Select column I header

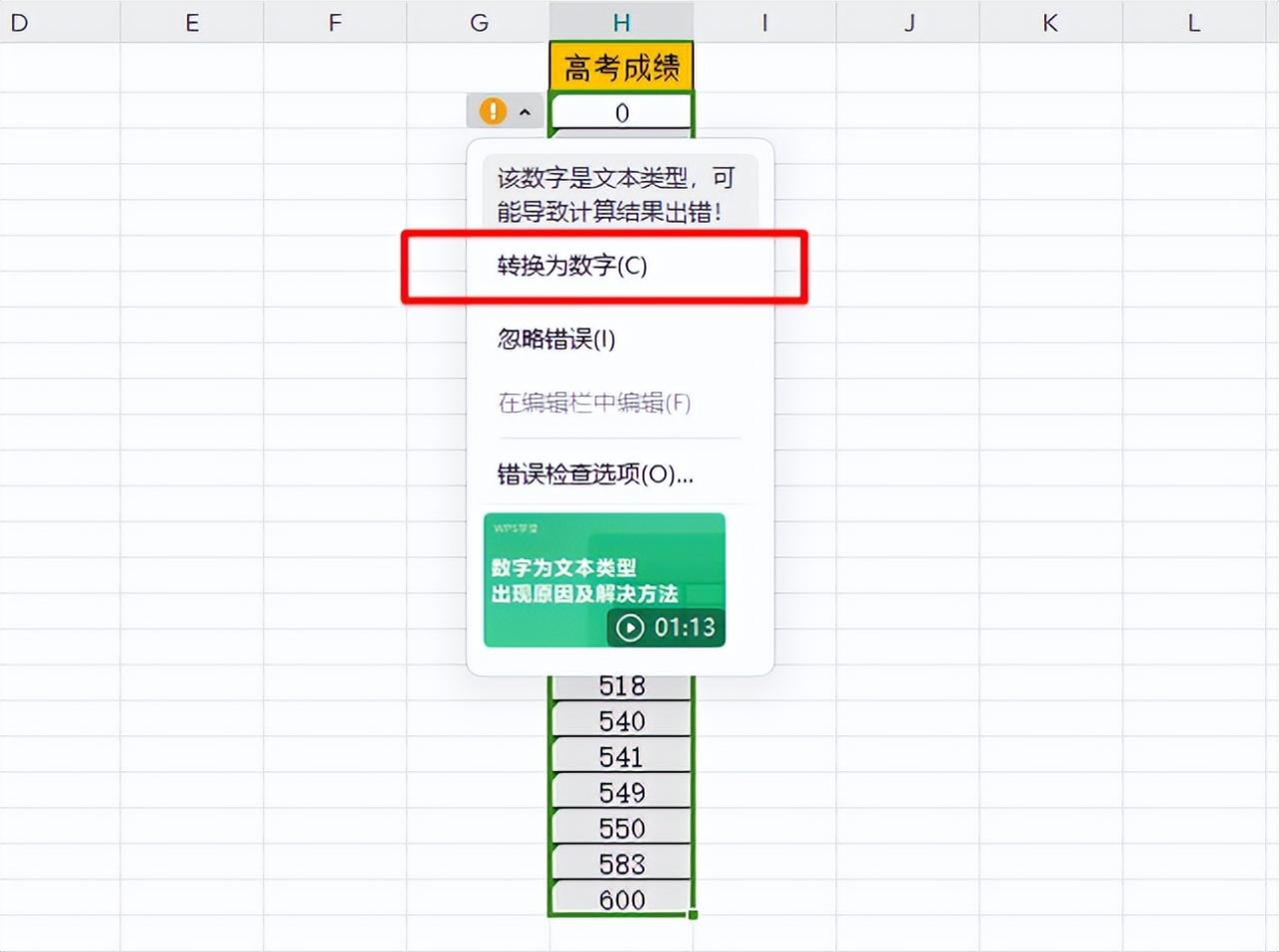tap(764, 22)
